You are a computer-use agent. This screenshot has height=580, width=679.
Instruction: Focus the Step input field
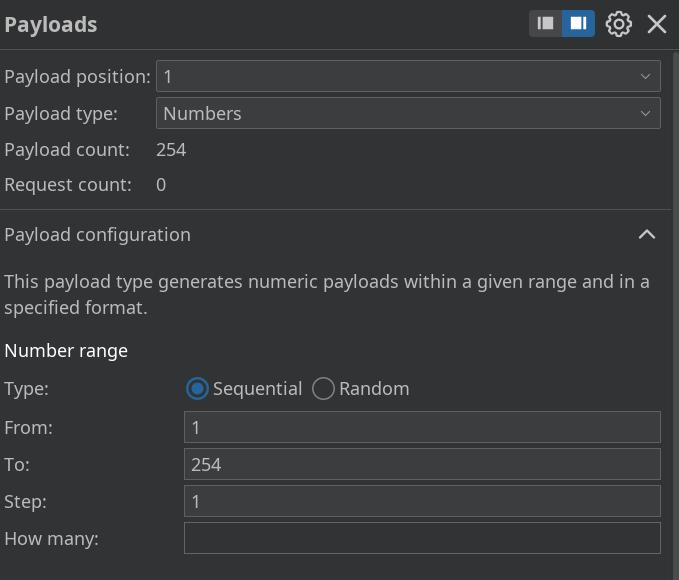pos(422,501)
